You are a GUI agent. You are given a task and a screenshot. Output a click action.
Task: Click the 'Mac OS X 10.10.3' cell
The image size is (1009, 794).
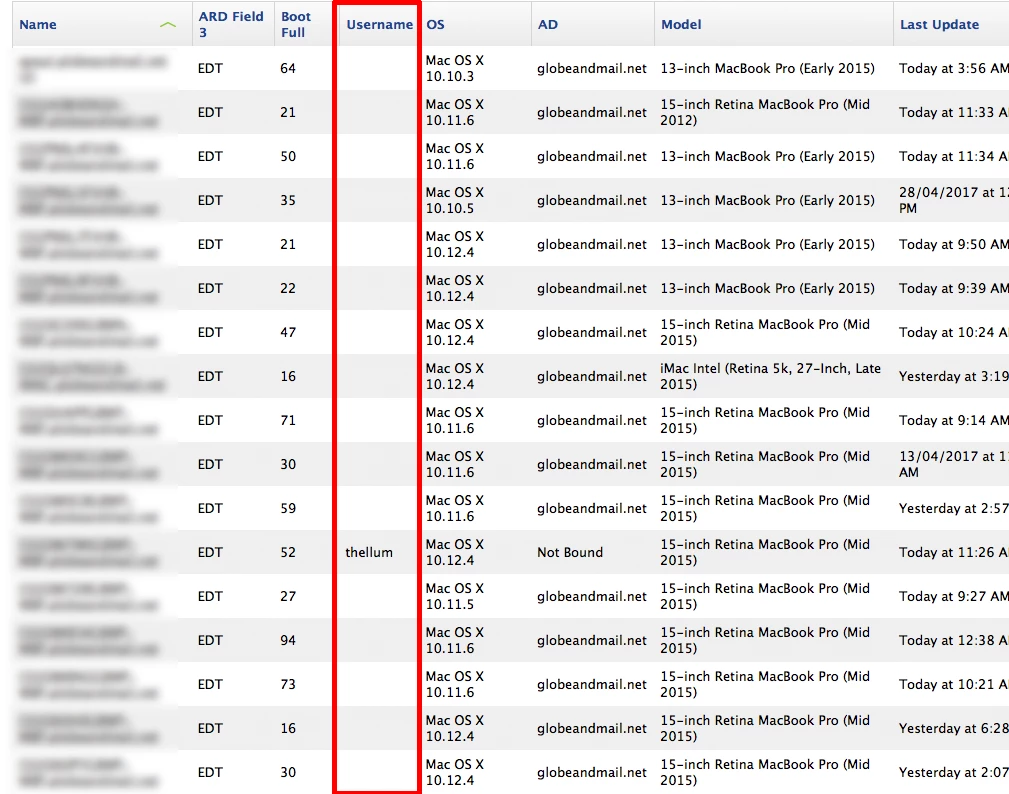click(x=454, y=68)
